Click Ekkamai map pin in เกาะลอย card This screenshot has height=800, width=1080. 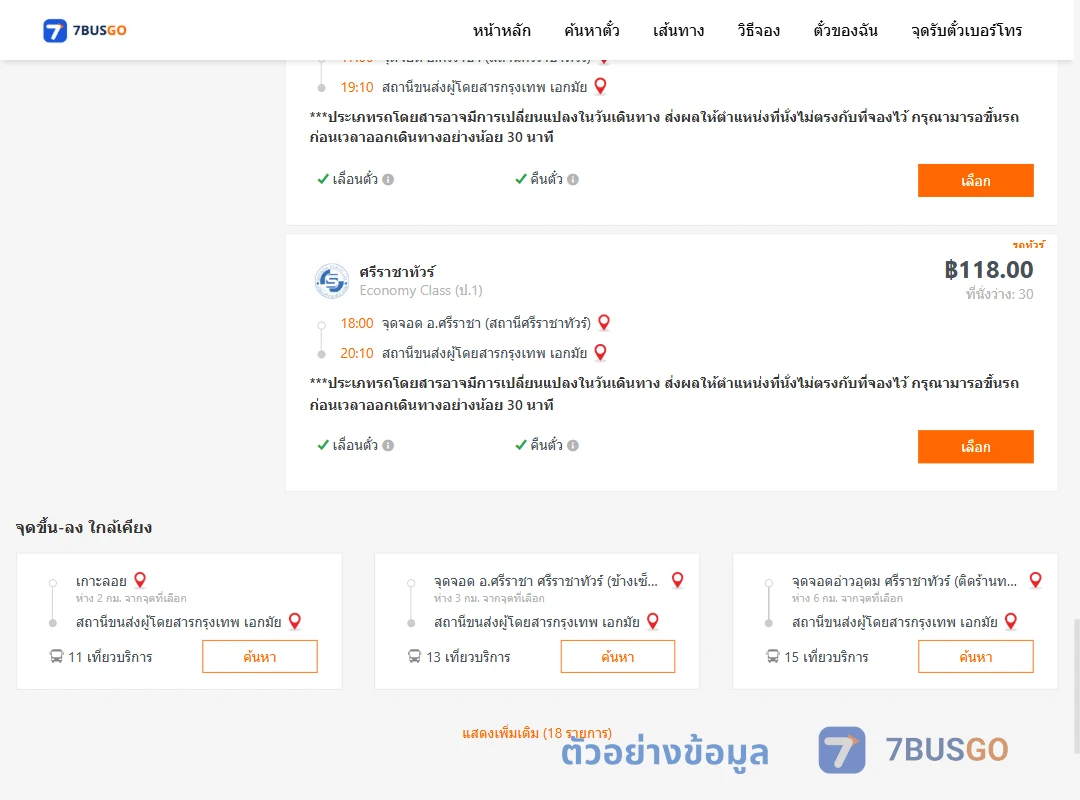[x=295, y=622]
